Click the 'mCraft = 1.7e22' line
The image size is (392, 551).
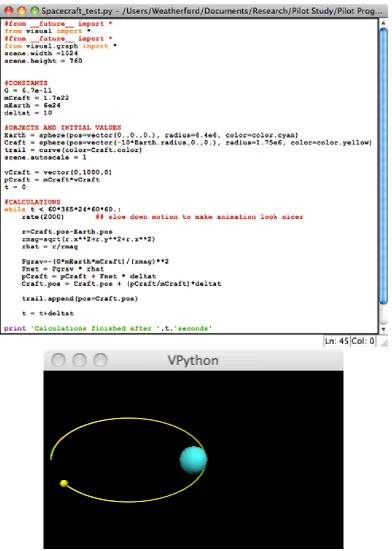37,98
